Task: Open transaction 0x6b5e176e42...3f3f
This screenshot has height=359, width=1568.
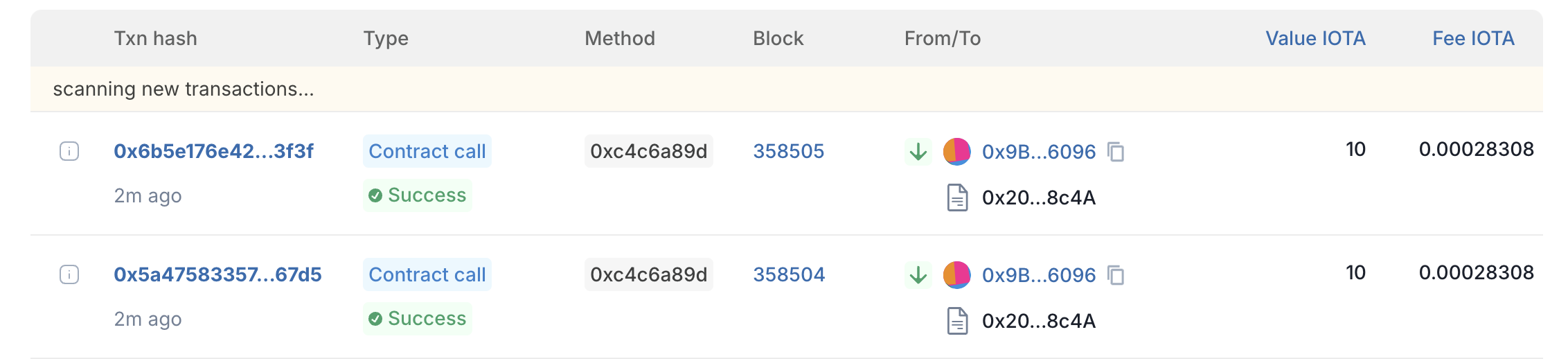Action: click(213, 151)
